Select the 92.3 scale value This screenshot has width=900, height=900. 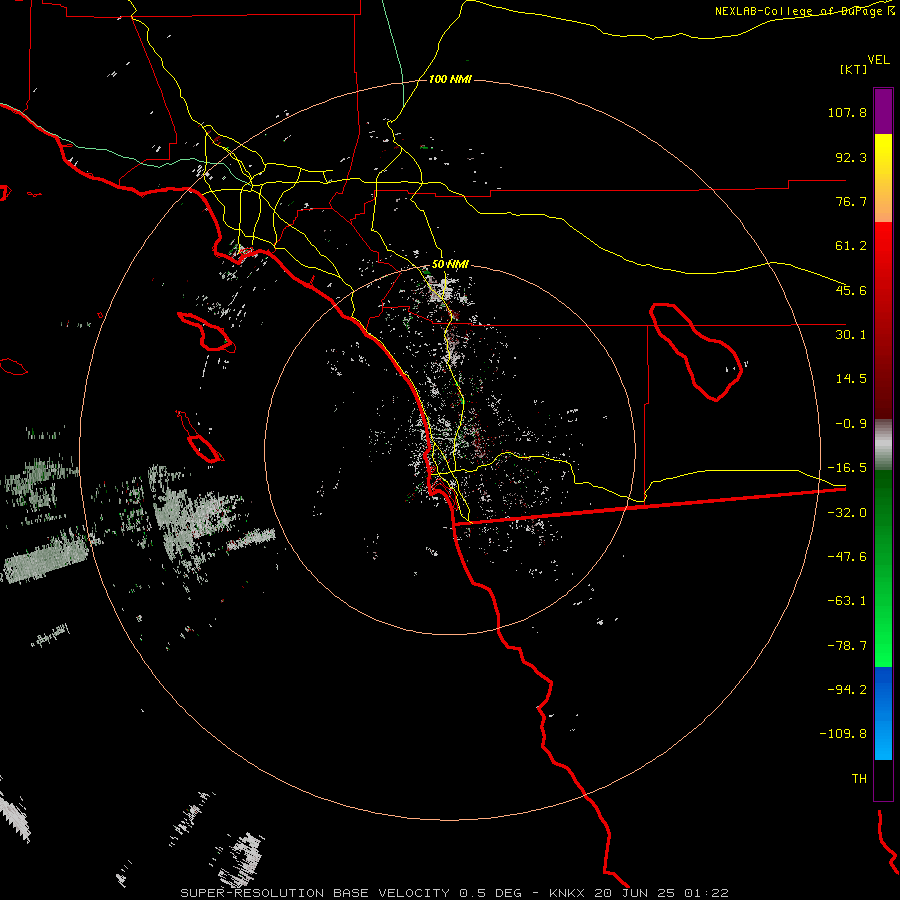[x=851, y=157]
